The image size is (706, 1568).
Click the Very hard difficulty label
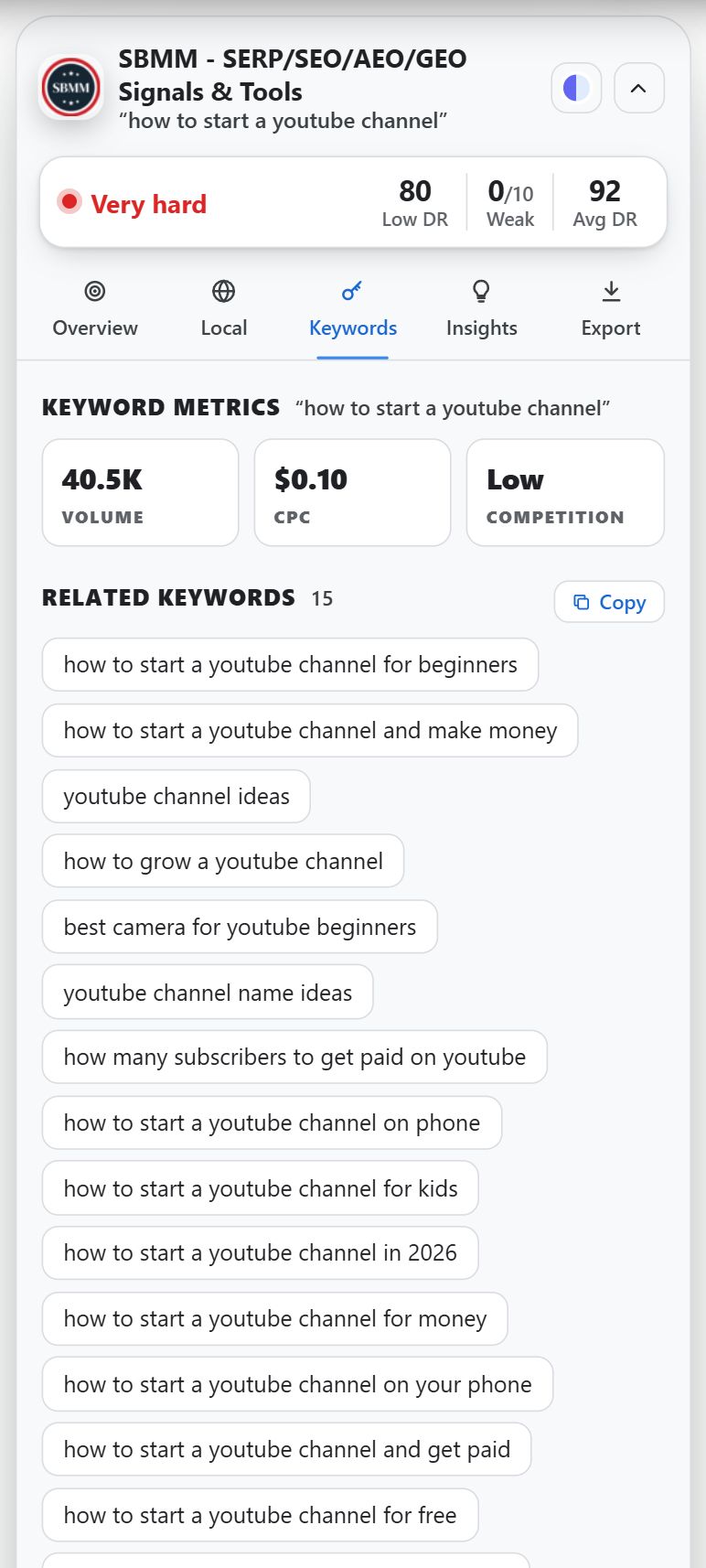point(148,204)
